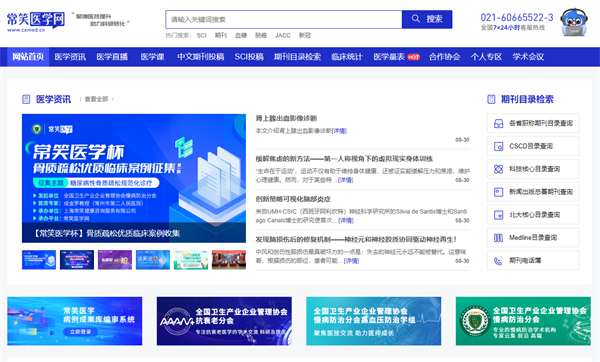600x362 pixels.
Task: Open the 个人专区 nav menu item
Action: 486,57
